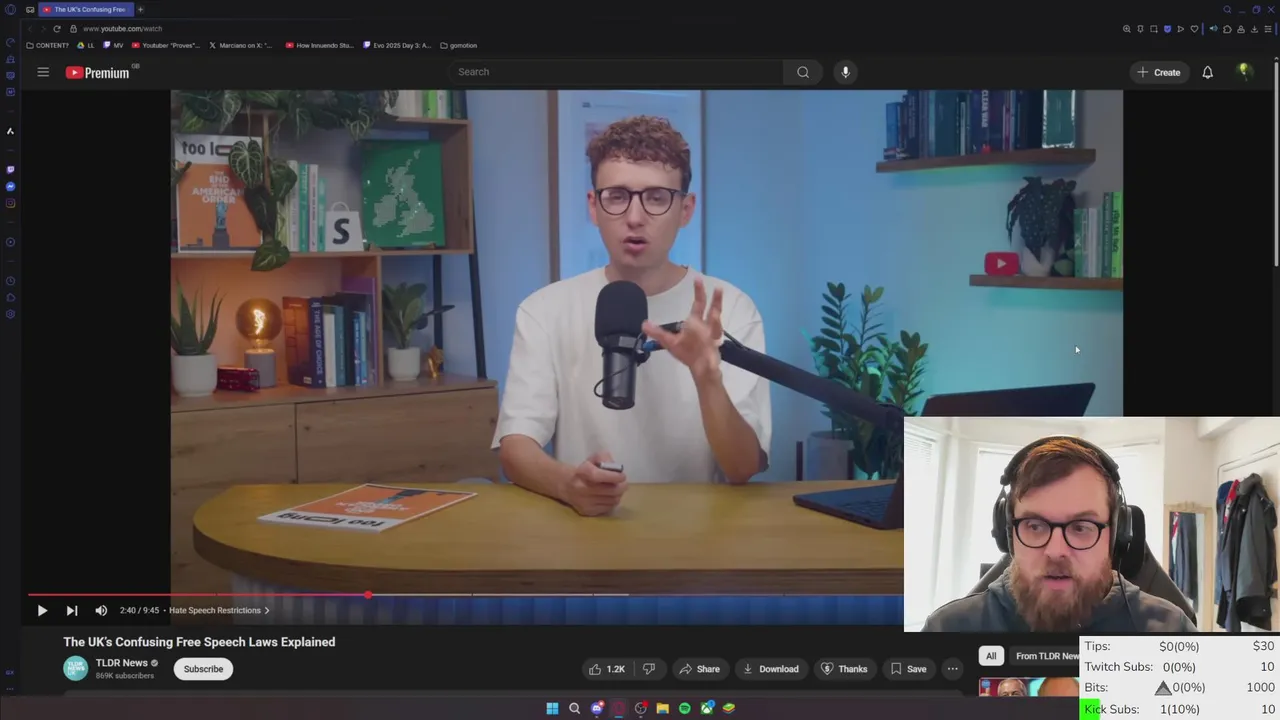Open the Marciano on X bookmark
The height and width of the screenshot is (720, 1280).
point(241,45)
